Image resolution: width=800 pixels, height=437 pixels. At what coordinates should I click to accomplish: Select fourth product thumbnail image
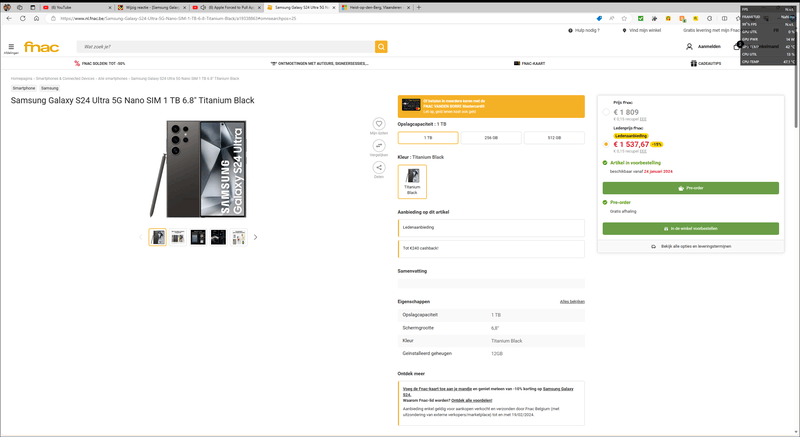(x=218, y=237)
